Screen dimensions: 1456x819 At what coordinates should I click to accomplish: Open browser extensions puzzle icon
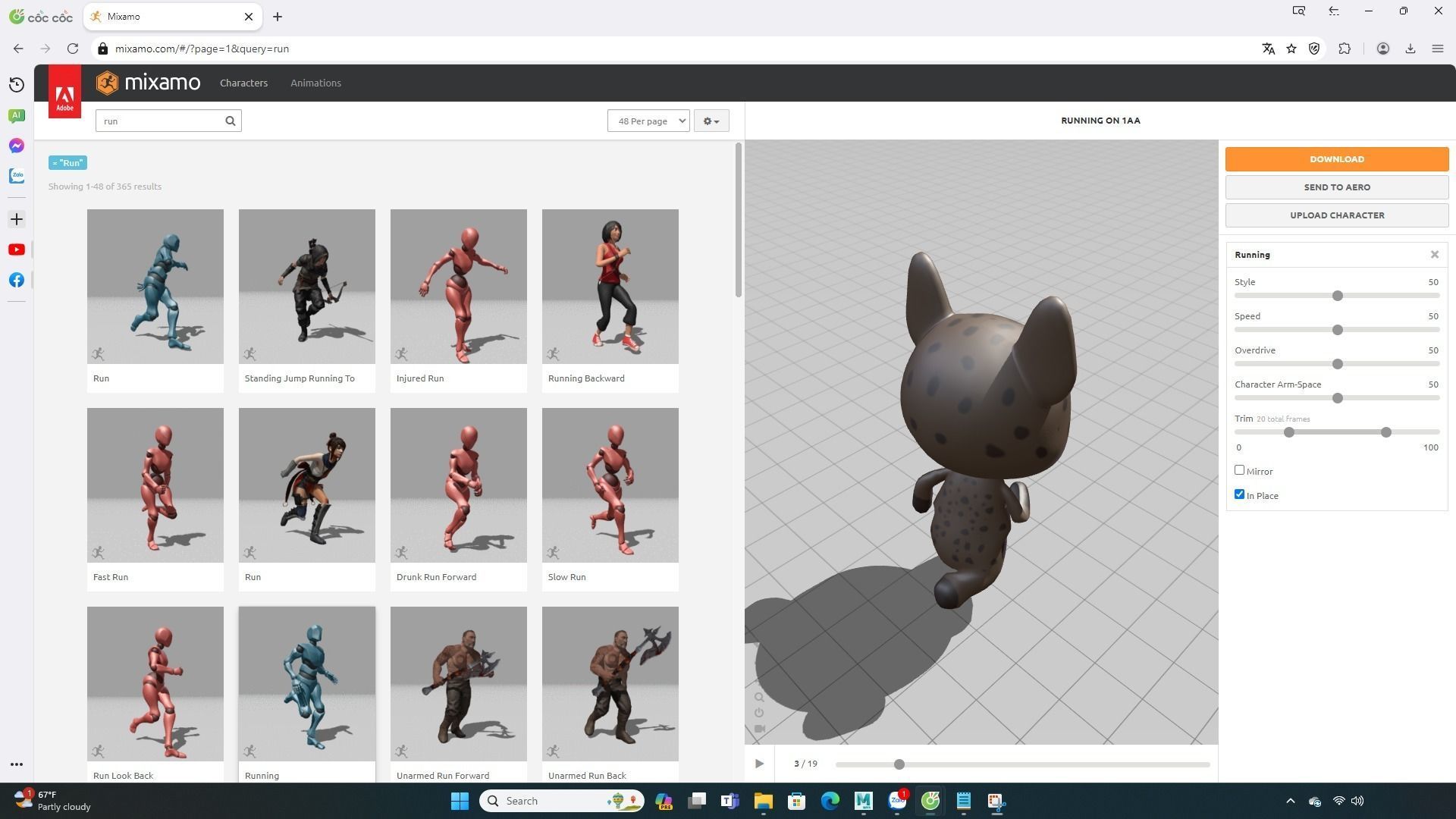tap(1345, 49)
